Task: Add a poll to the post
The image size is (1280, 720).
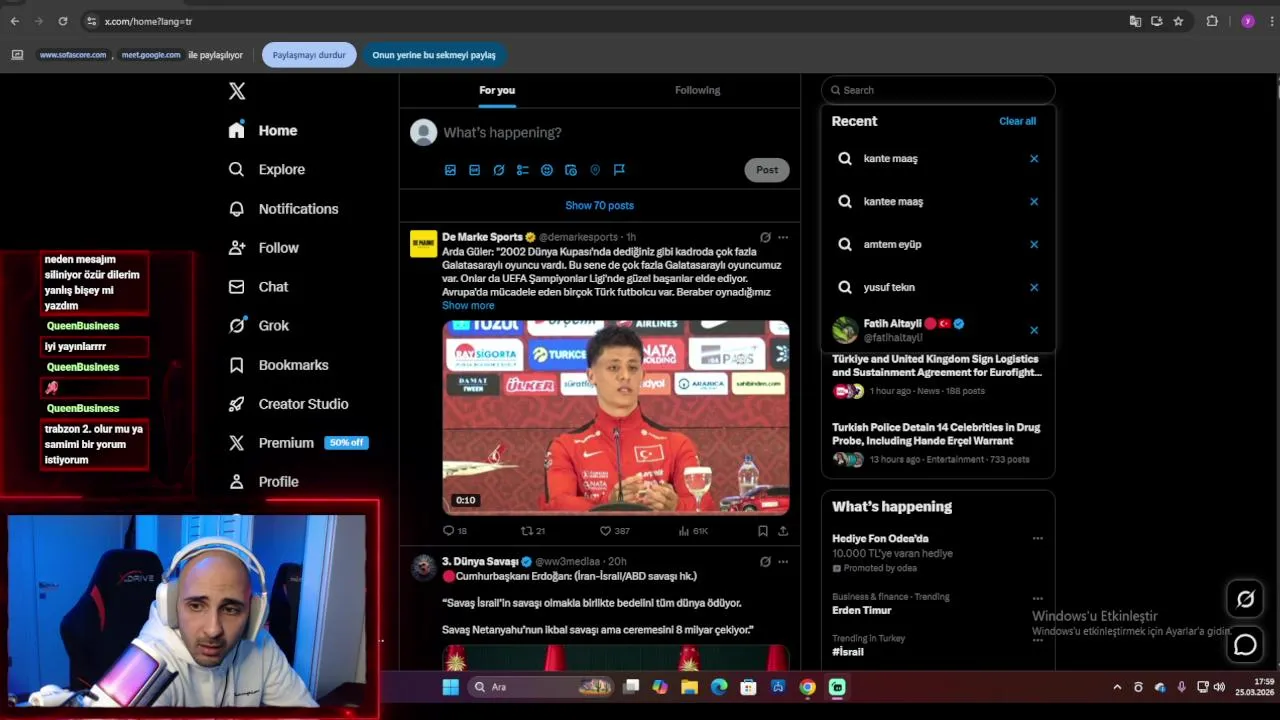Action: tap(522, 170)
